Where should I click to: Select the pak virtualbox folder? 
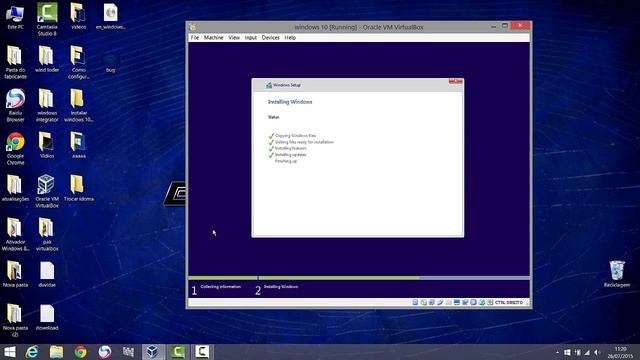(x=47, y=234)
